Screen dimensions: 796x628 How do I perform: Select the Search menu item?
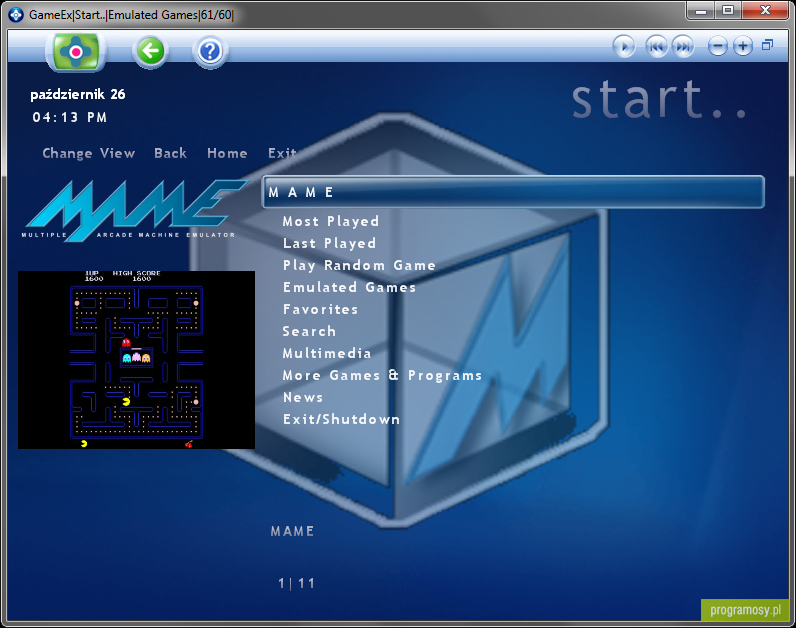pyautogui.click(x=309, y=331)
